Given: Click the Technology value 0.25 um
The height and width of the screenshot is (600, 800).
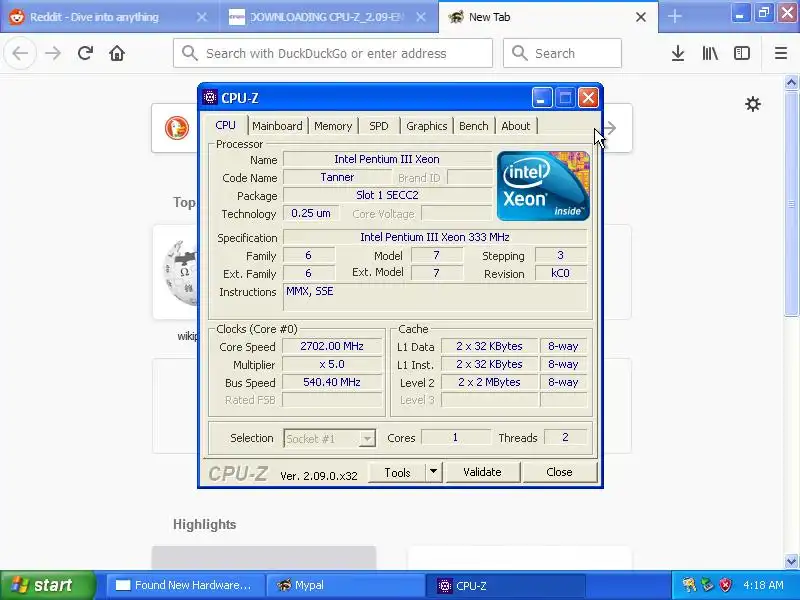Looking at the screenshot, I should coord(311,213).
